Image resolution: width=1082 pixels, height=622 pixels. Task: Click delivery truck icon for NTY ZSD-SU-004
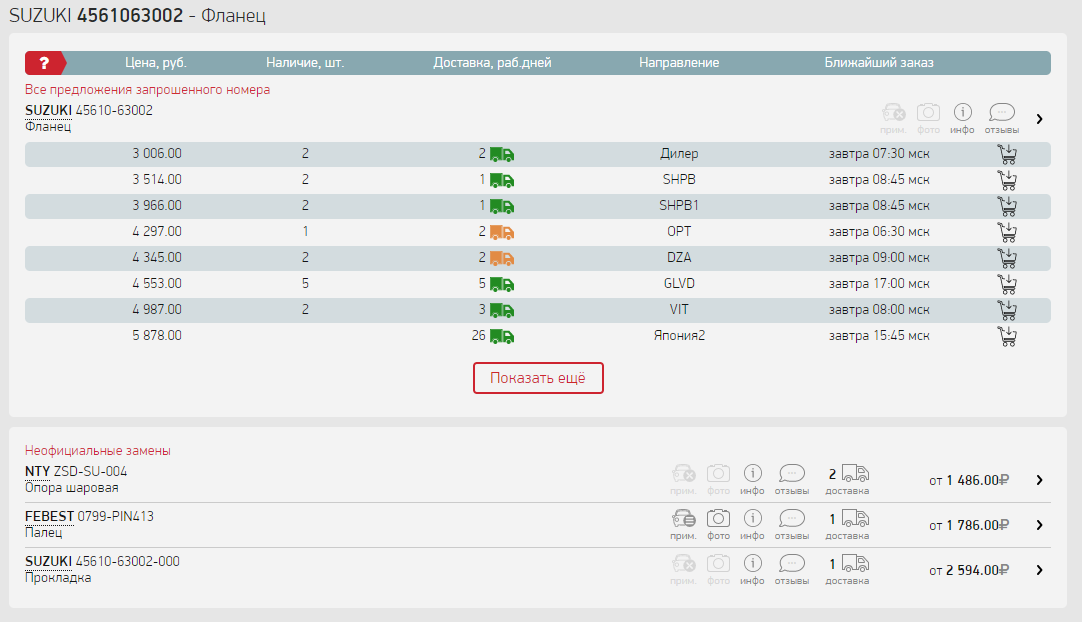pyautogui.click(x=855, y=474)
